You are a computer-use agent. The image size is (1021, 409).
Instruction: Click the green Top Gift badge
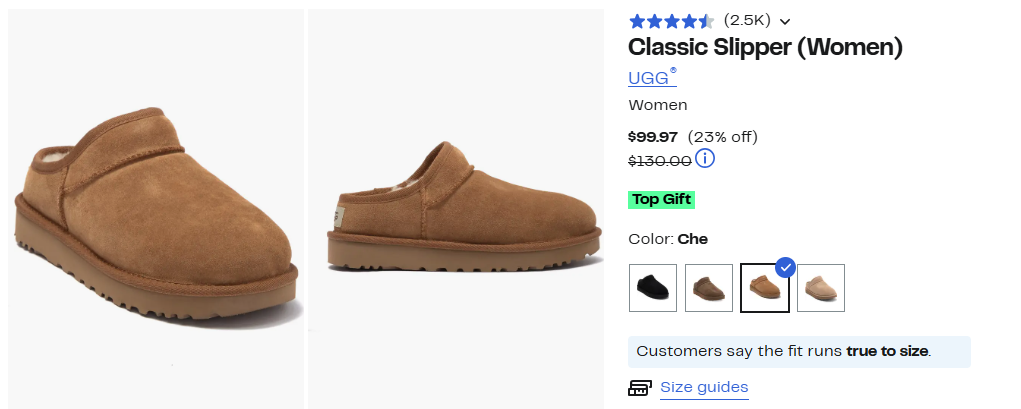click(x=661, y=199)
